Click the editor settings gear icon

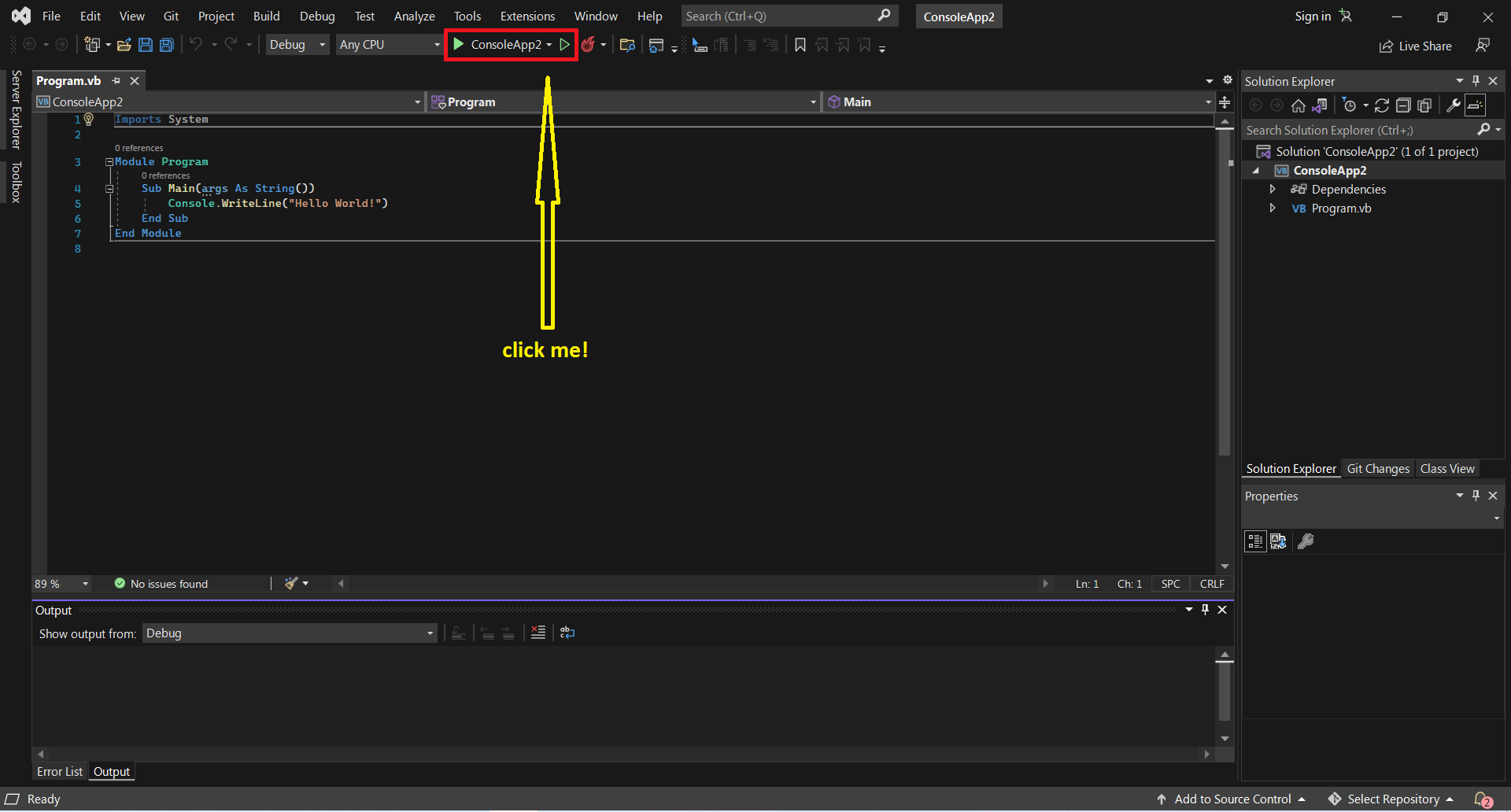pyautogui.click(x=1227, y=80)
